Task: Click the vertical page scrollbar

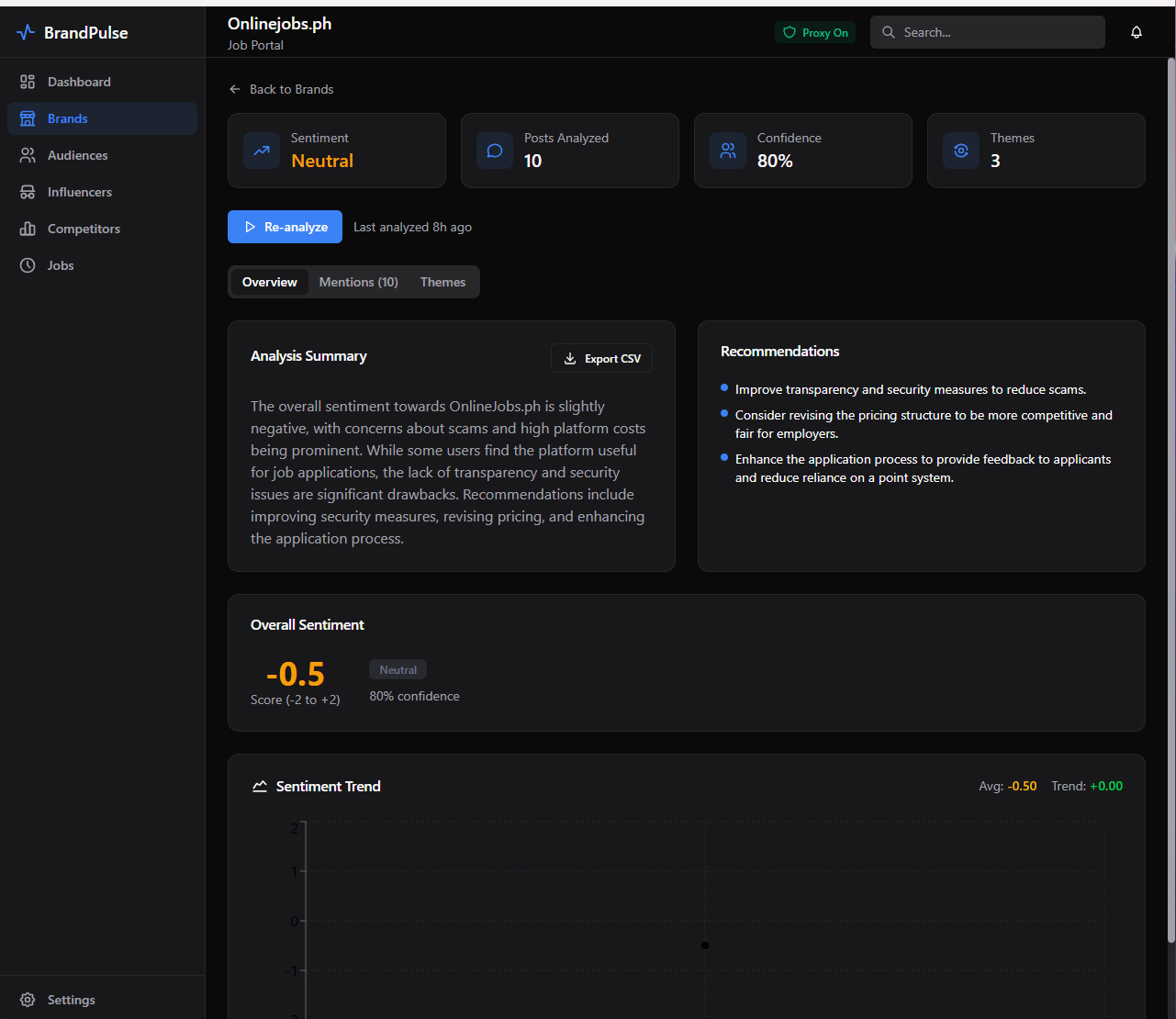Action: pos(1171,500)
